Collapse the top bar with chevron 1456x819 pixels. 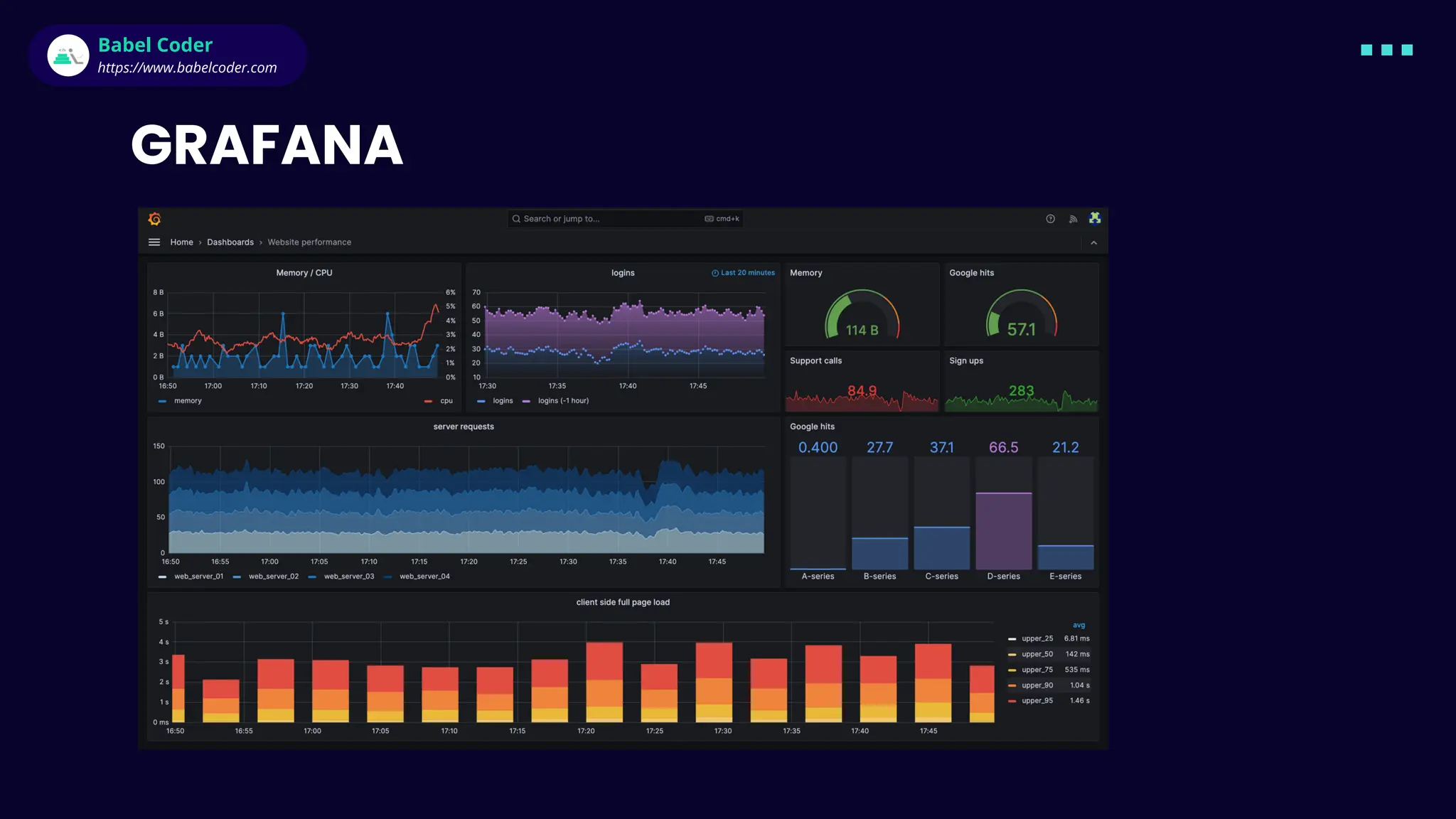[1093, 243]
